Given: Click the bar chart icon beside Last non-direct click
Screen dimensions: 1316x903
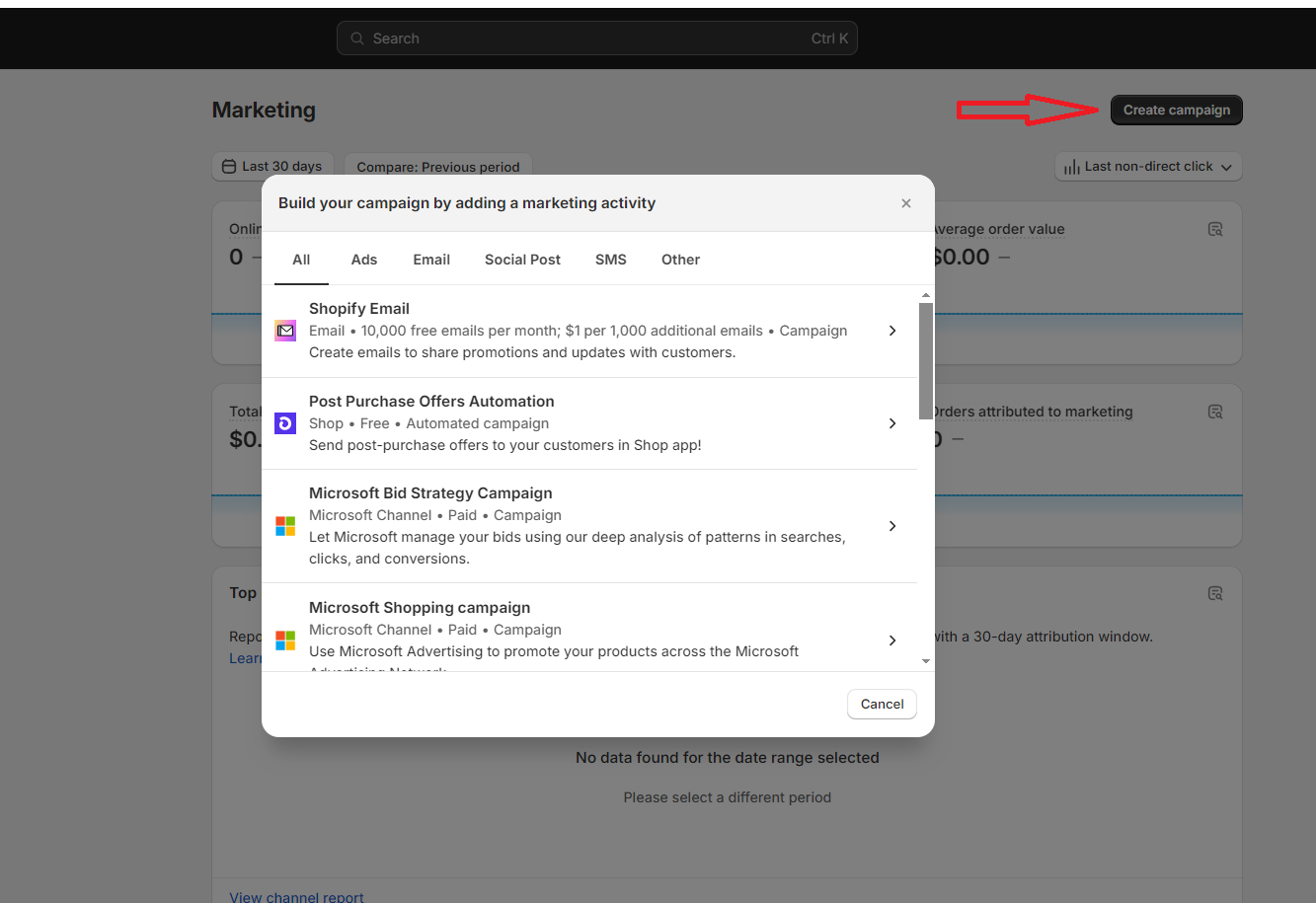Looking at the screenshot, I should coord(1071,168).
